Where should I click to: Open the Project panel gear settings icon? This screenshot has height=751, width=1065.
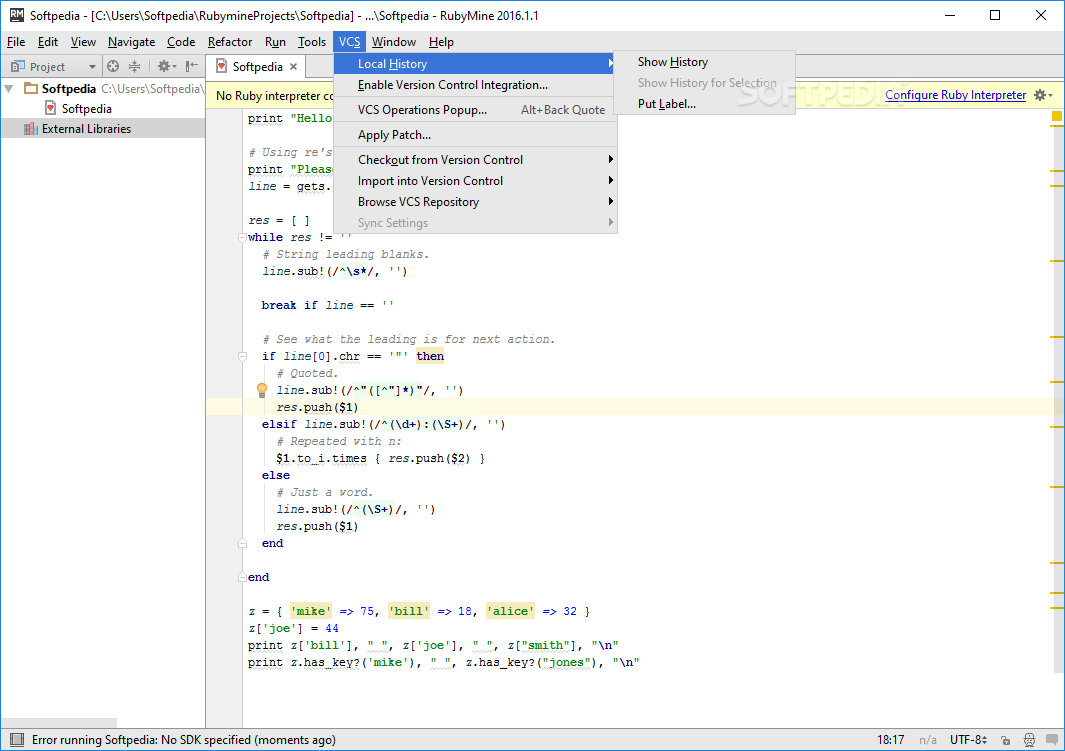click(x=166, y=66)
